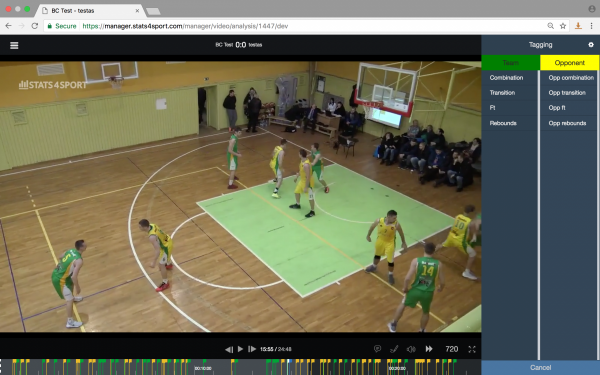This screenshot has width=600, height=375.
Task: Select the BC Test - testas browser tab
Action: tap(90, 11)
